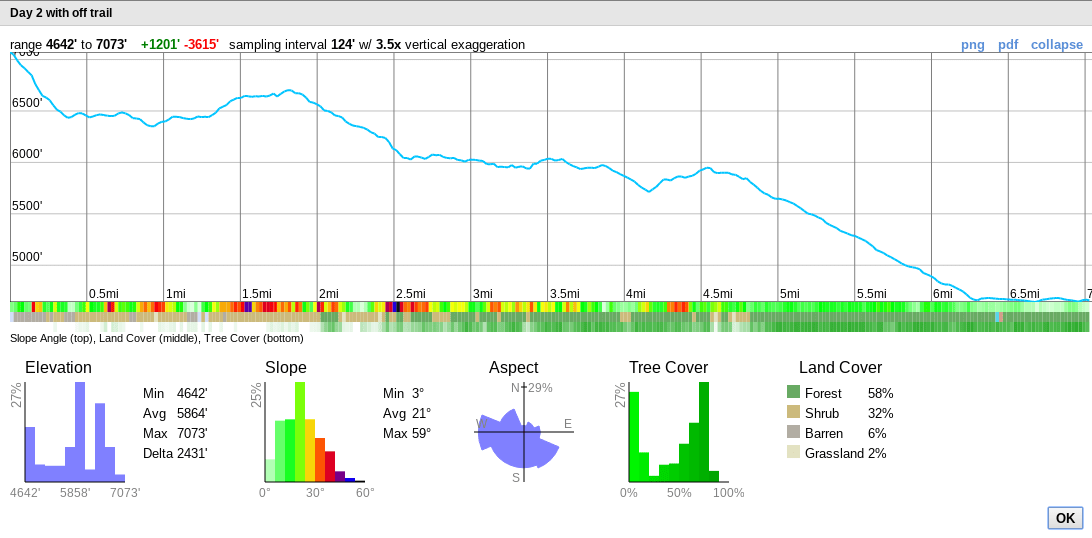Click the Grassland pale legend swatch
The width and height of the screenshot is (1092, 538).
pyautogui.click(x=793, y=452)
